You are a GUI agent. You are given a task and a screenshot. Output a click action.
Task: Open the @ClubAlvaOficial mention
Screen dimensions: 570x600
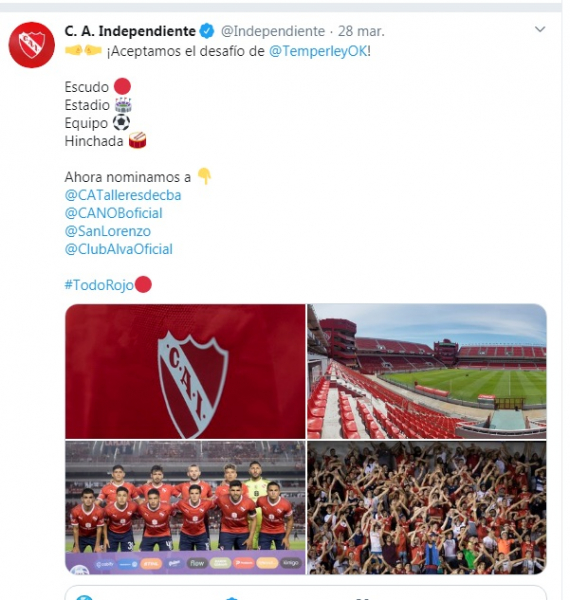coord(119,249)
